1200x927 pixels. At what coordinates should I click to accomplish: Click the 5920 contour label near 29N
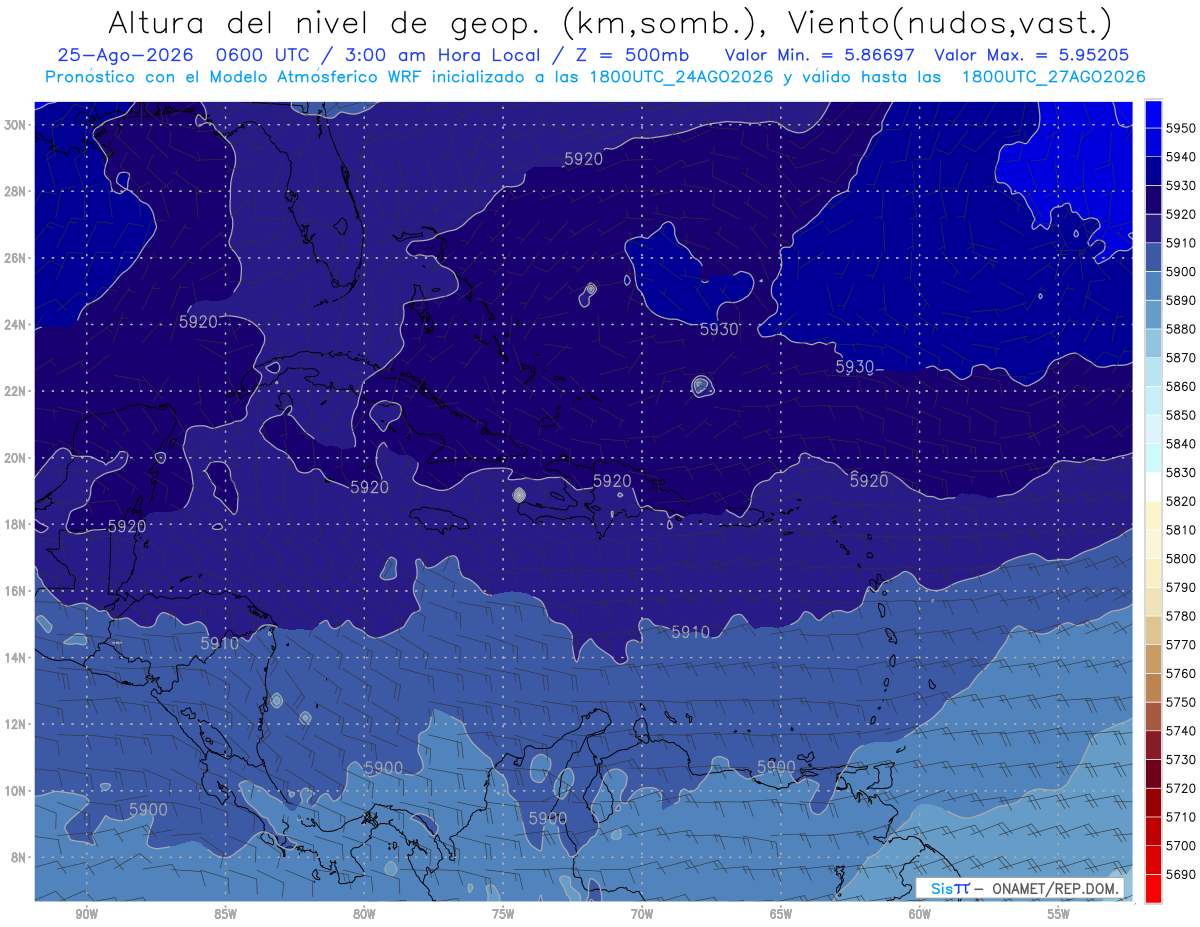(584, 159)
